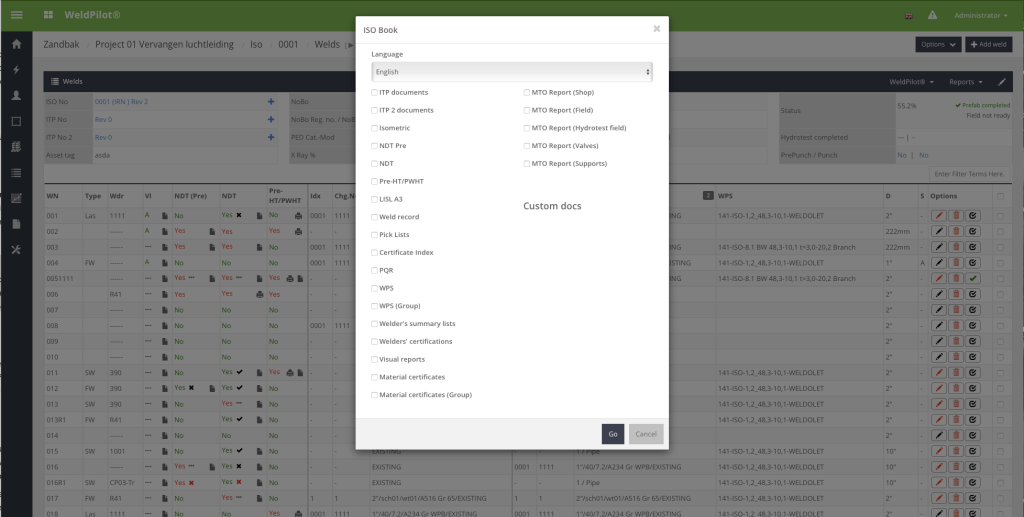Click the lightning bolt sidebar icon

(16, 70)
